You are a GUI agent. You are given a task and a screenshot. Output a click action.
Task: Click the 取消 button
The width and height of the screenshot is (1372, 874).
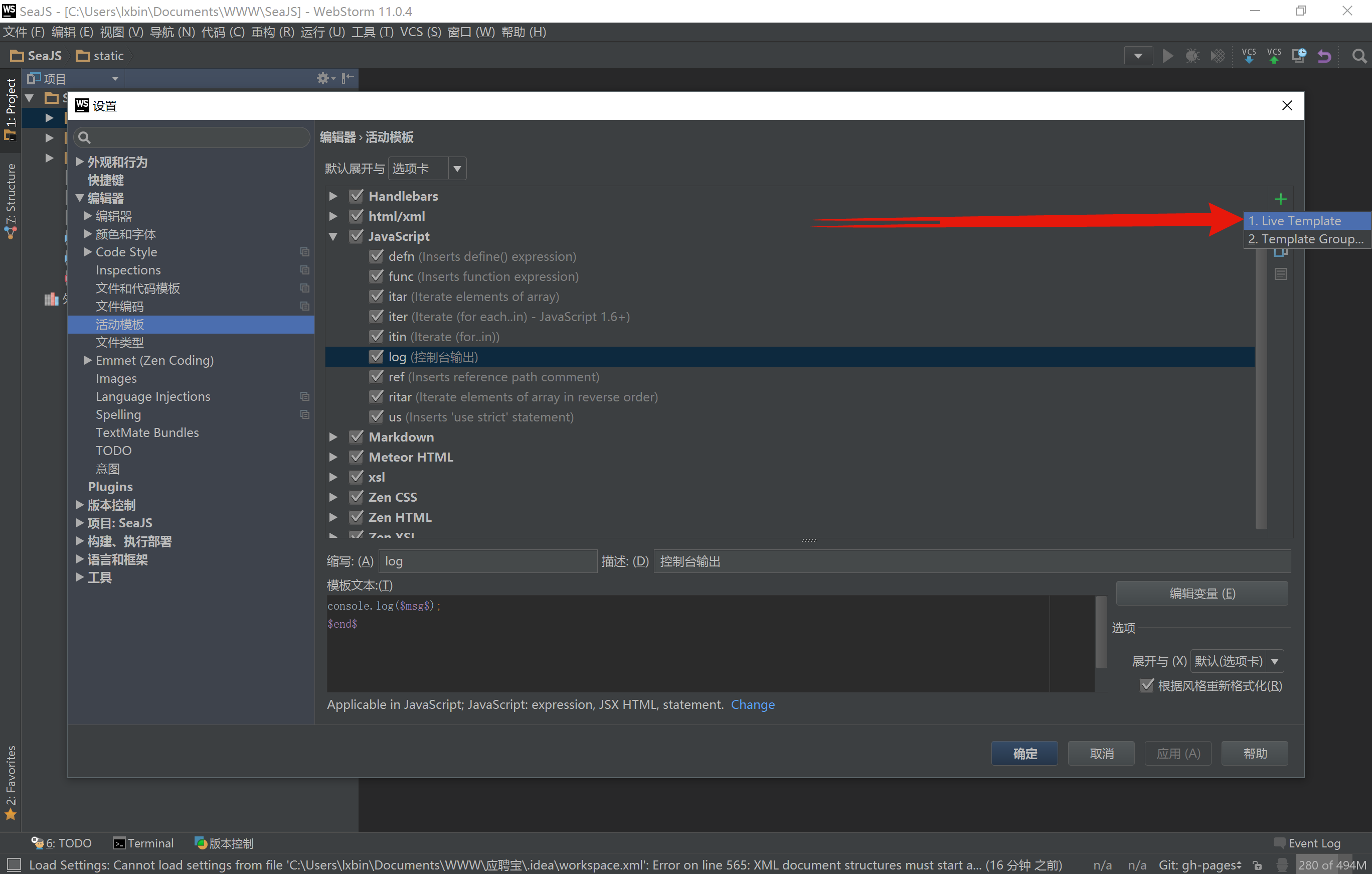[1101, 754]
